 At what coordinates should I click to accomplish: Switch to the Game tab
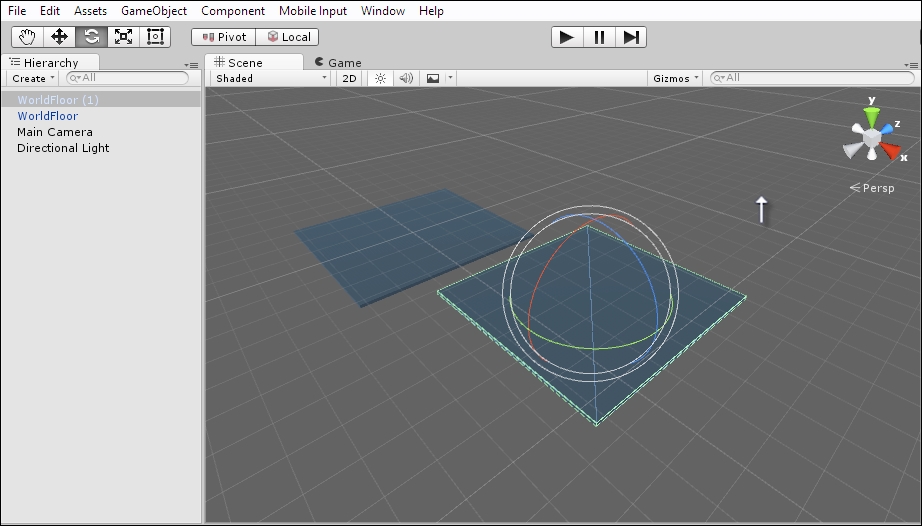click(x=338, y=62)
